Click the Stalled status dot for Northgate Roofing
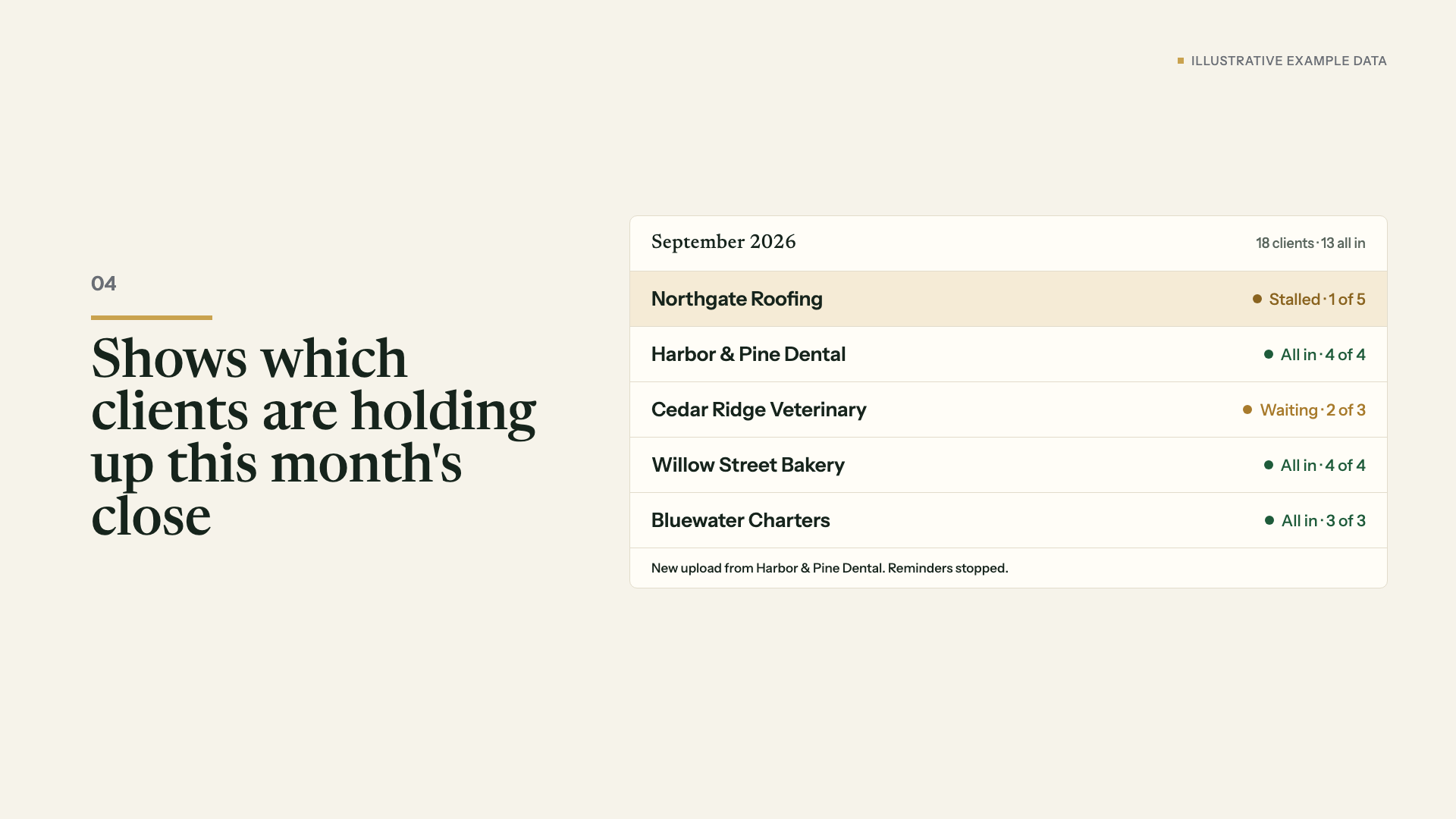Screen dimensions: 1456x819 point(1257,299)
